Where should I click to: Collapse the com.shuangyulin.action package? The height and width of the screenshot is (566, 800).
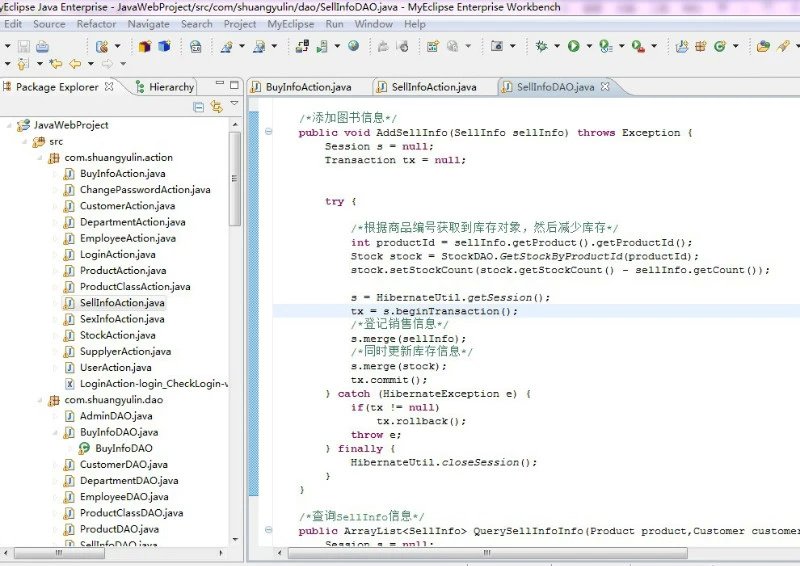(x=40, y=158)
